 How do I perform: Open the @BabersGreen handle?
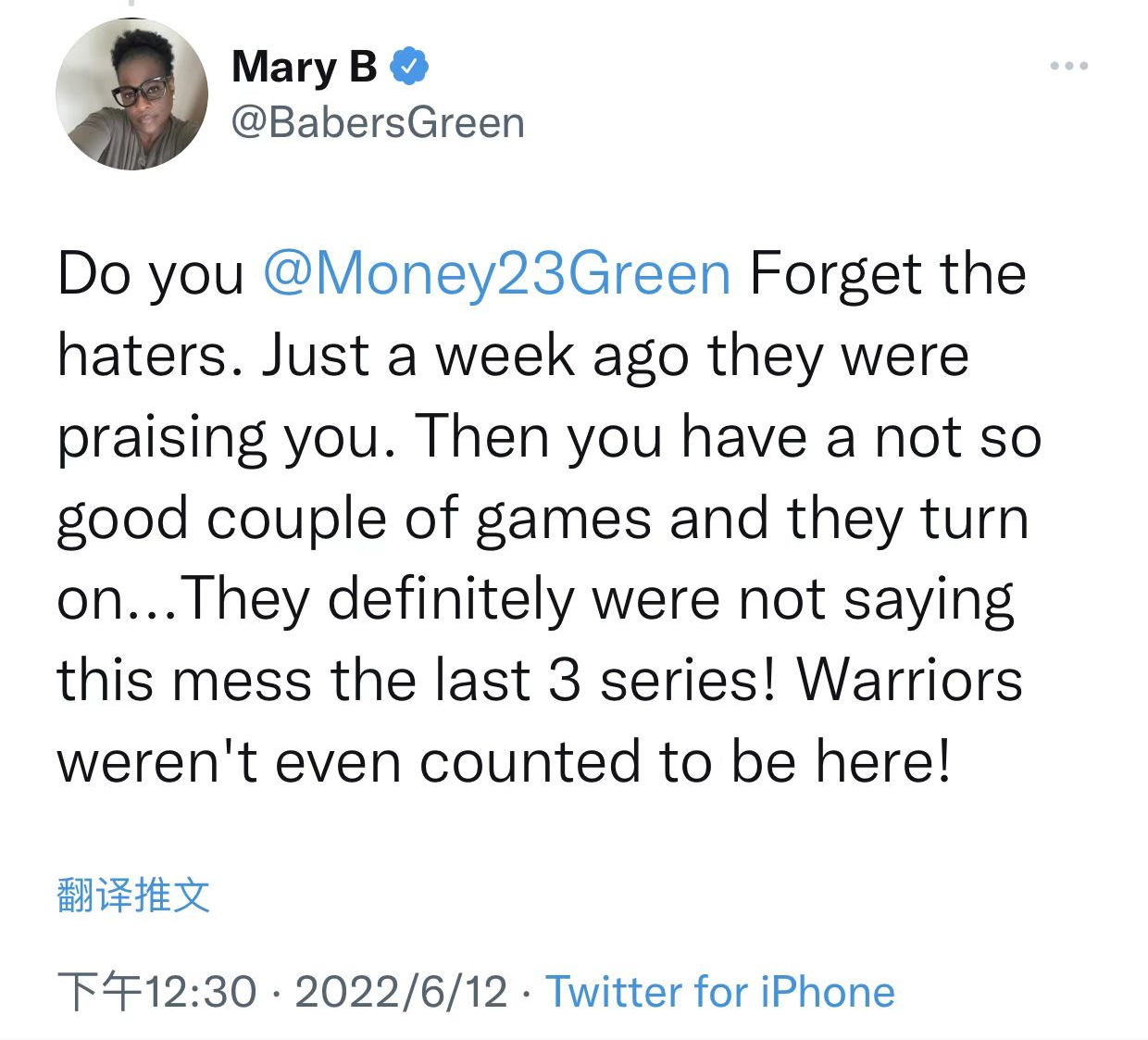pos(378,122)
